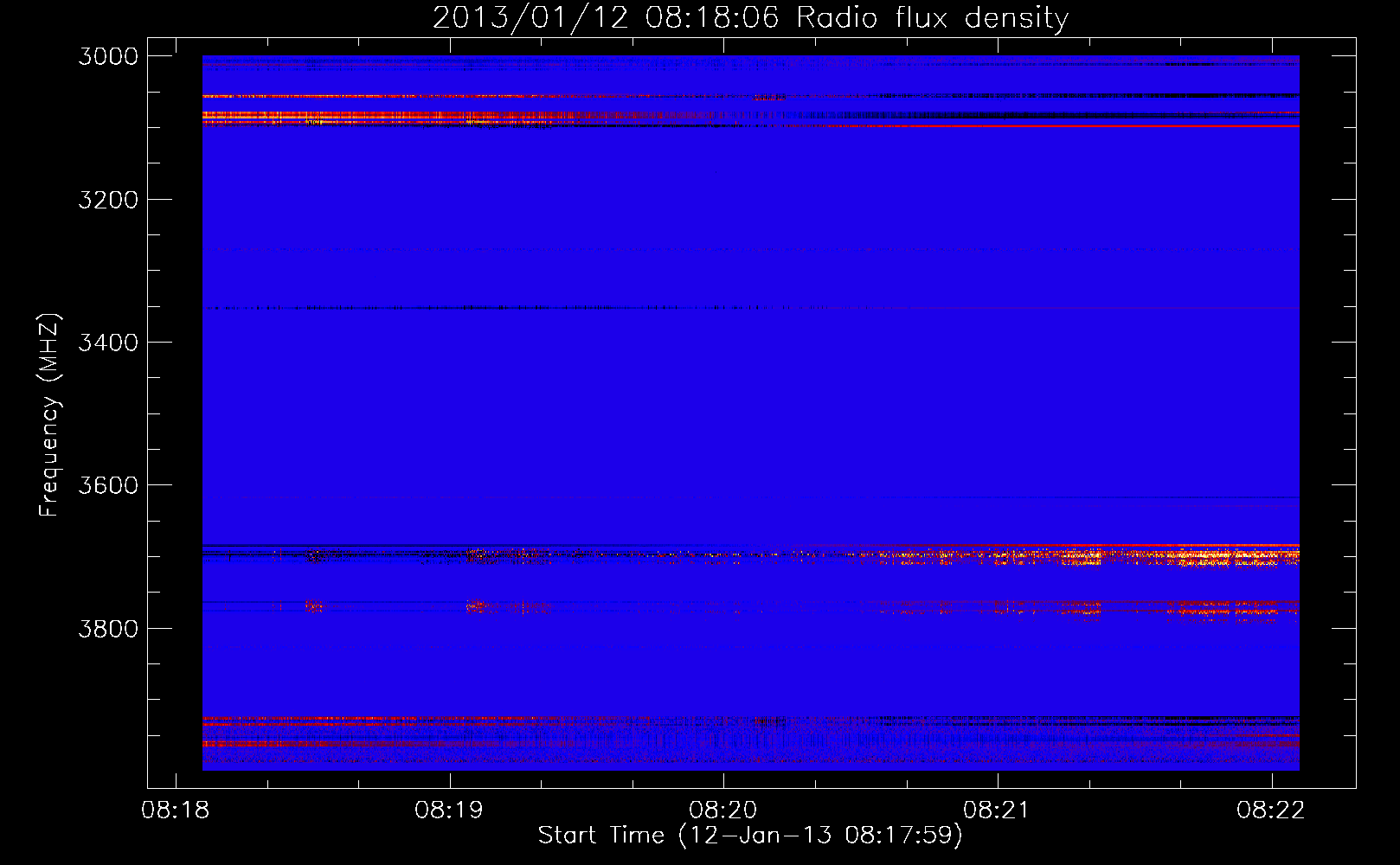Click the 08:20 time tick label
The width and height of the screenshot is (1400, 865).
coord(723,811)
